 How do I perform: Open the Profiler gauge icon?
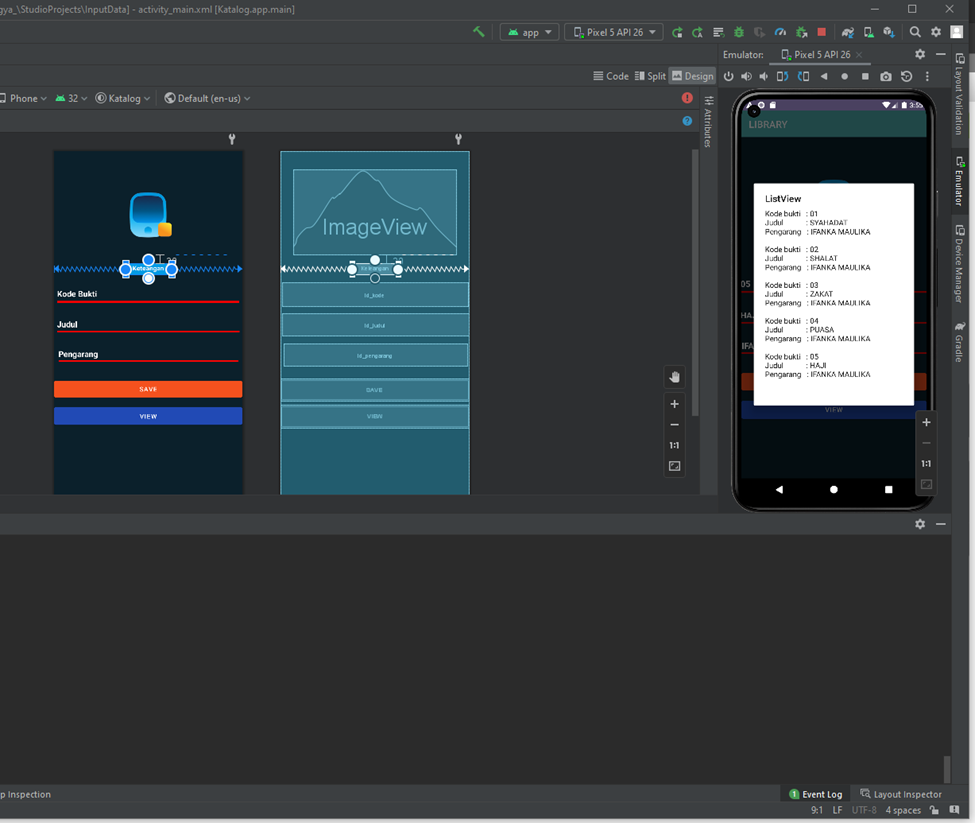[781, 32]
